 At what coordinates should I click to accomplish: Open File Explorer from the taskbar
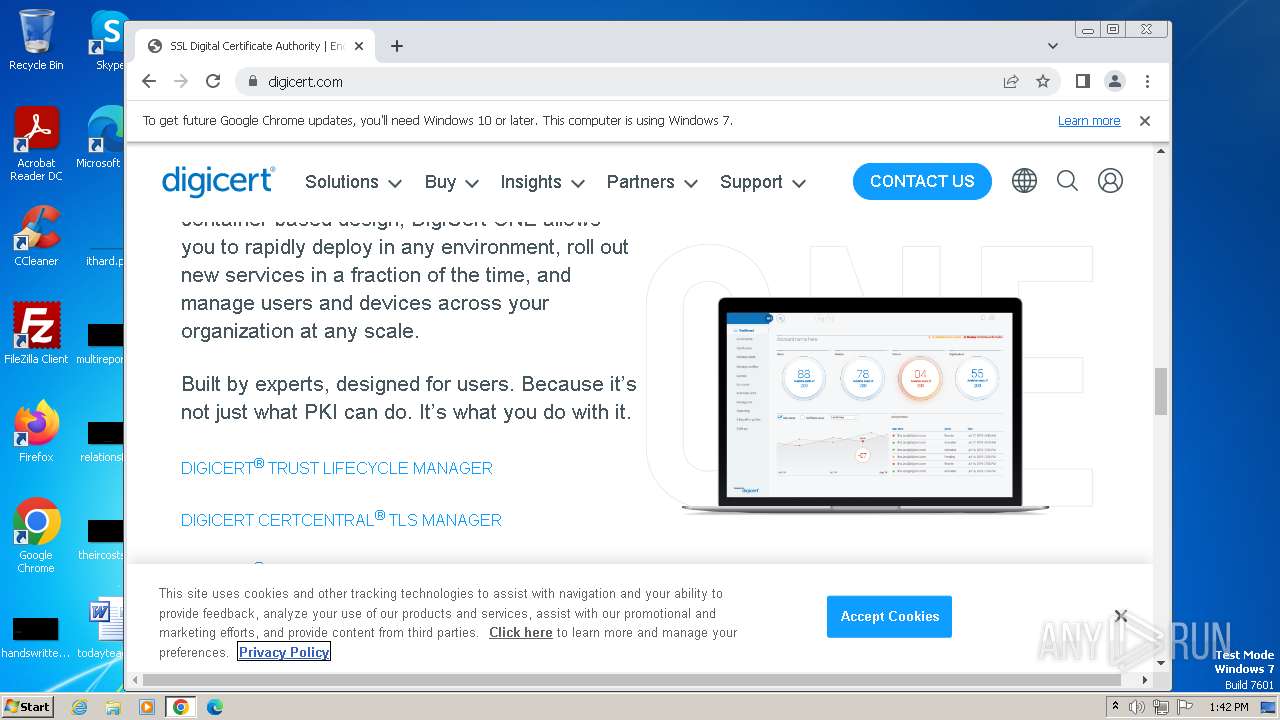pyautogui.click(x=113, y=707)
